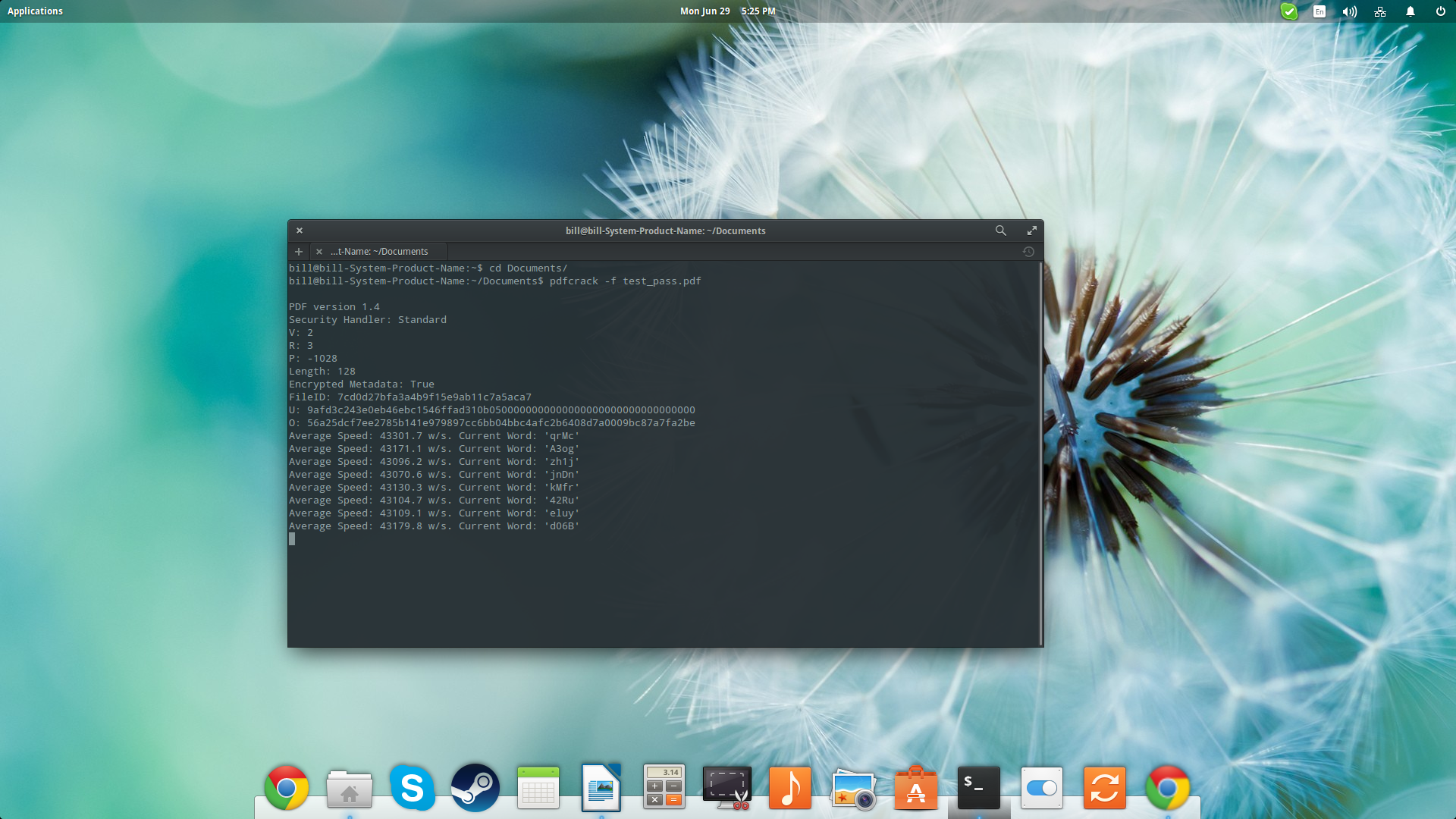1456x819 pixels.
Task: Open terminal search with the magnifier icon
Action: (1001, 231)
